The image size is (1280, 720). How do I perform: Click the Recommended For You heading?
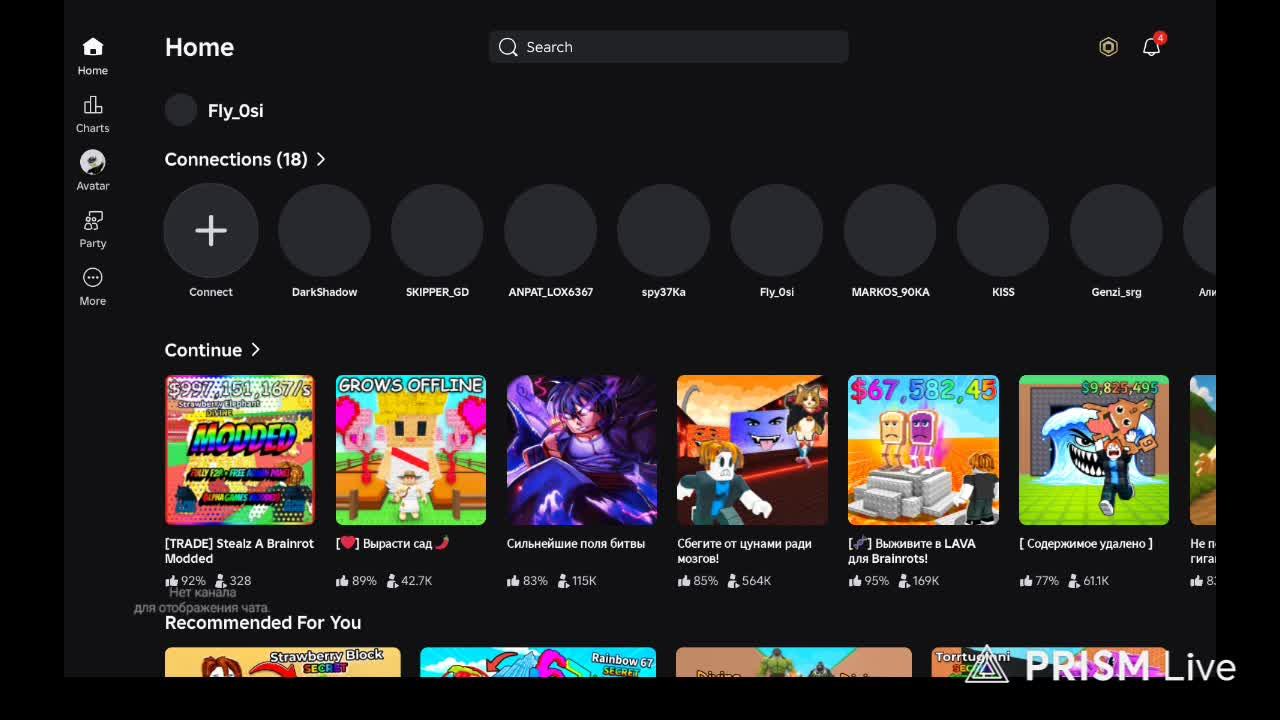263,622
